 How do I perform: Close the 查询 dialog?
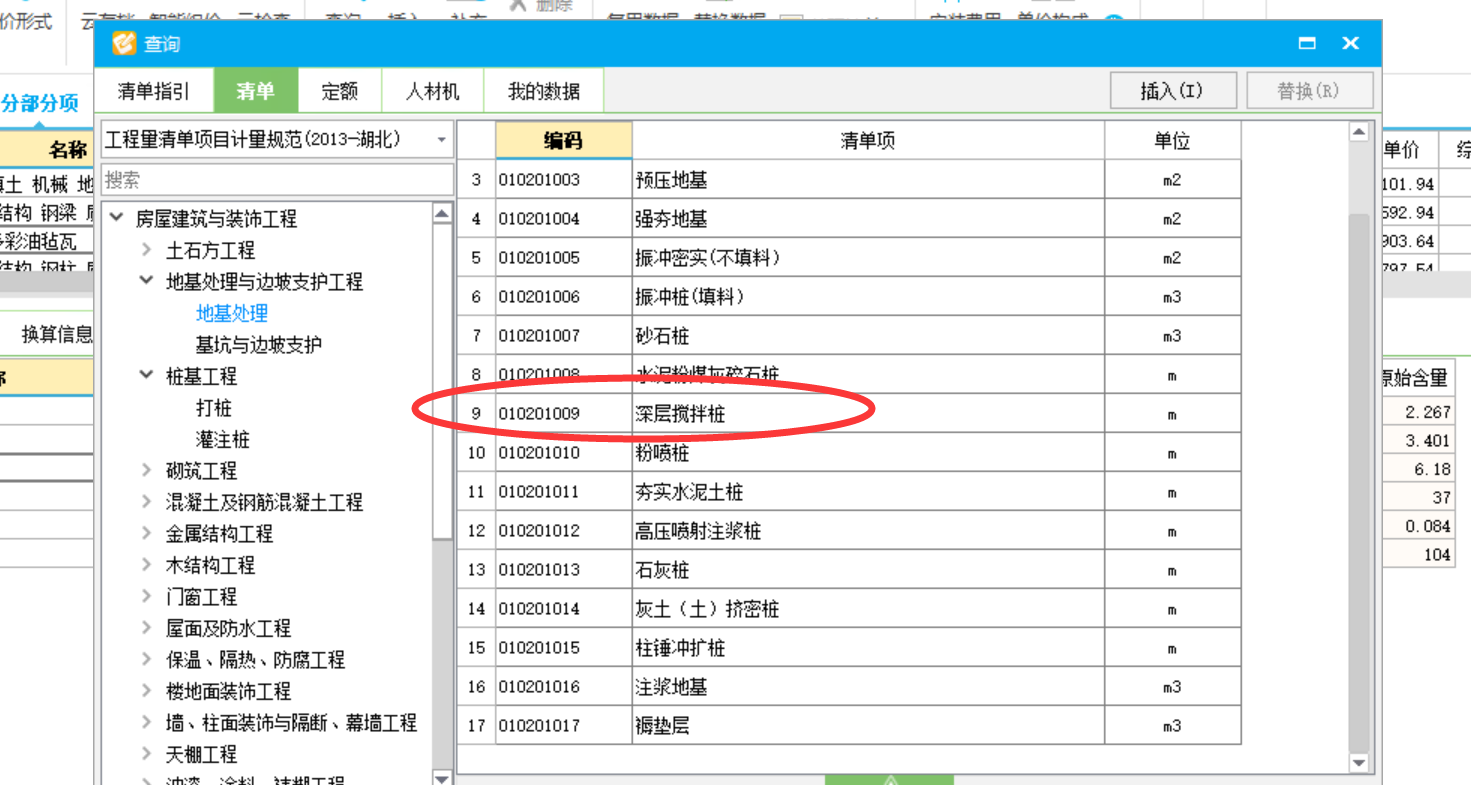tap(1350, 43)
